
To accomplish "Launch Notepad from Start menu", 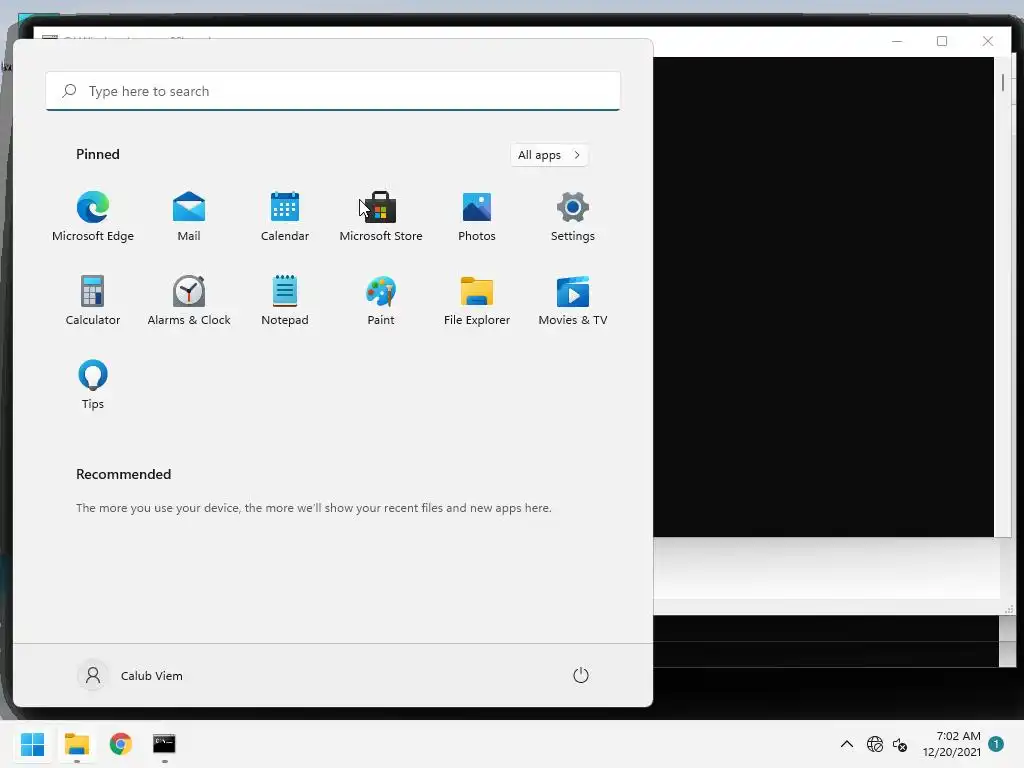I will (x=285, y=300).
